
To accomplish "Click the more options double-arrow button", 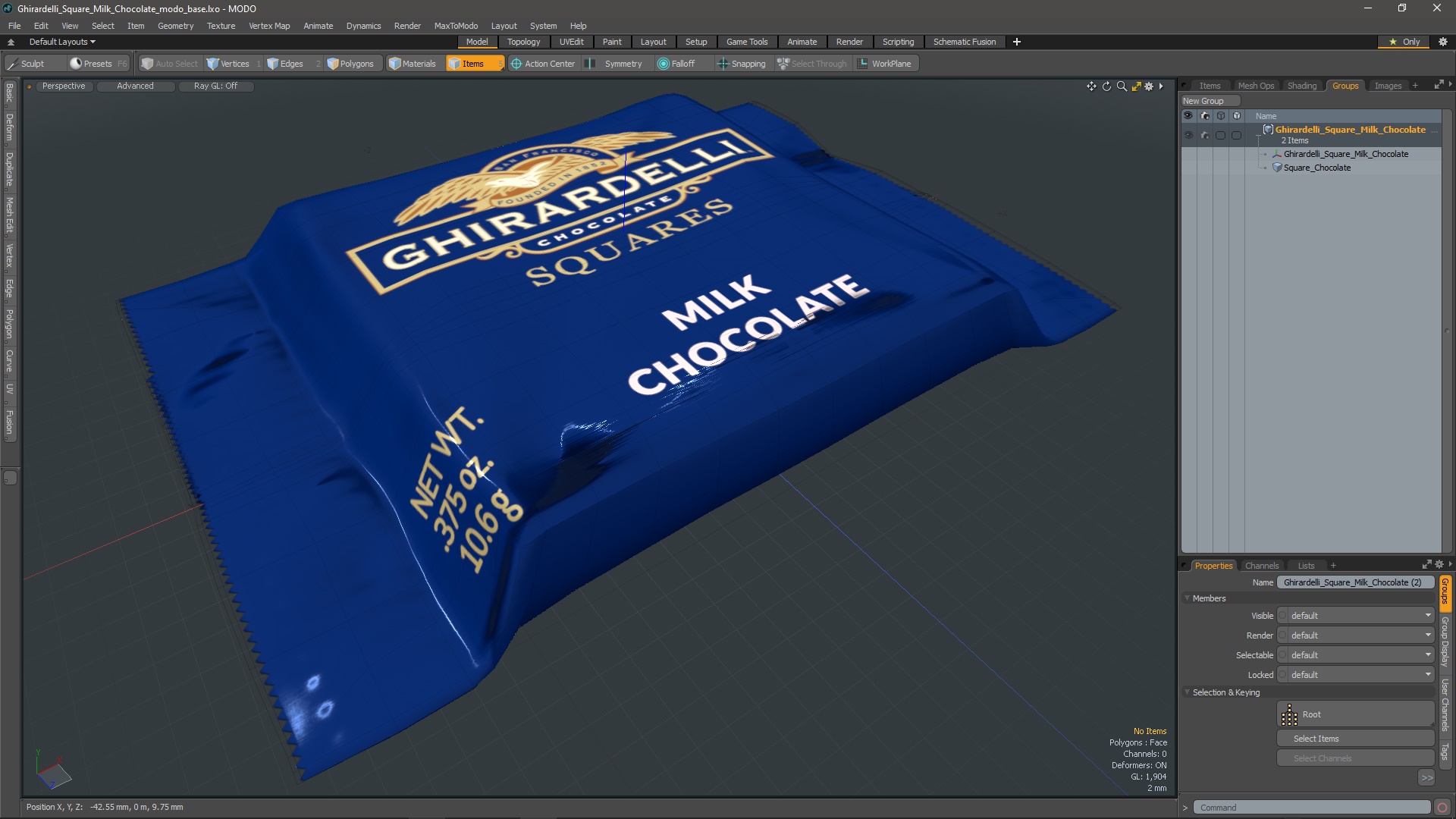I will [1426, 777].
